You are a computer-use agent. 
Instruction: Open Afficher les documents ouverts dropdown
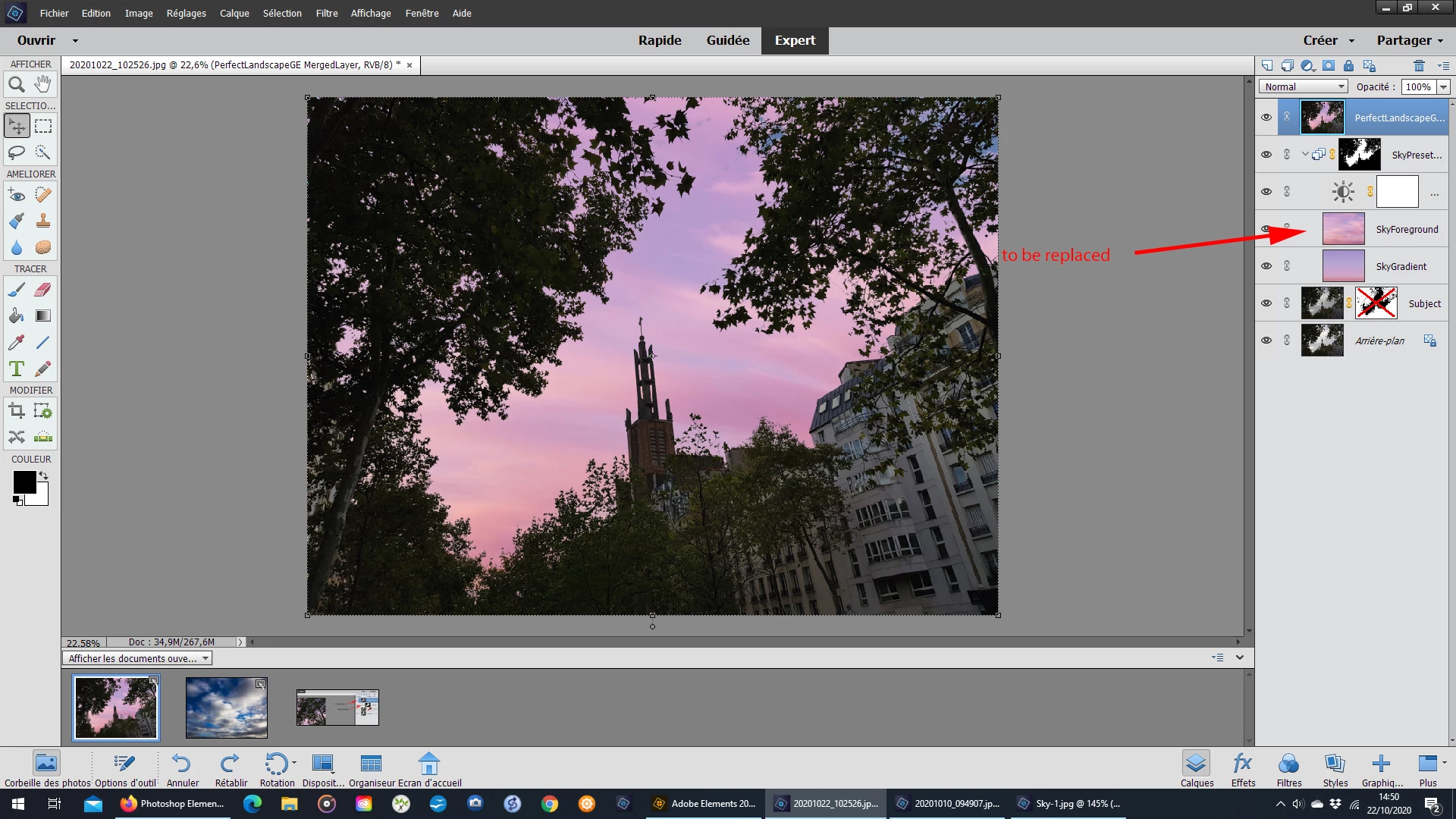(x=137, y=658)
